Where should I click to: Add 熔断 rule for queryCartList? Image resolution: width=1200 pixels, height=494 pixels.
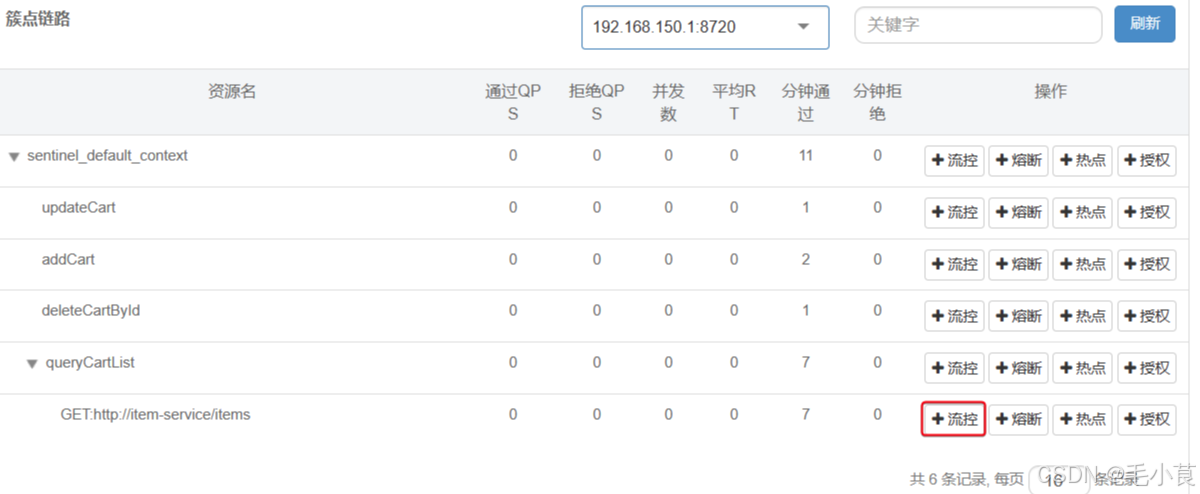(1018, 368)
